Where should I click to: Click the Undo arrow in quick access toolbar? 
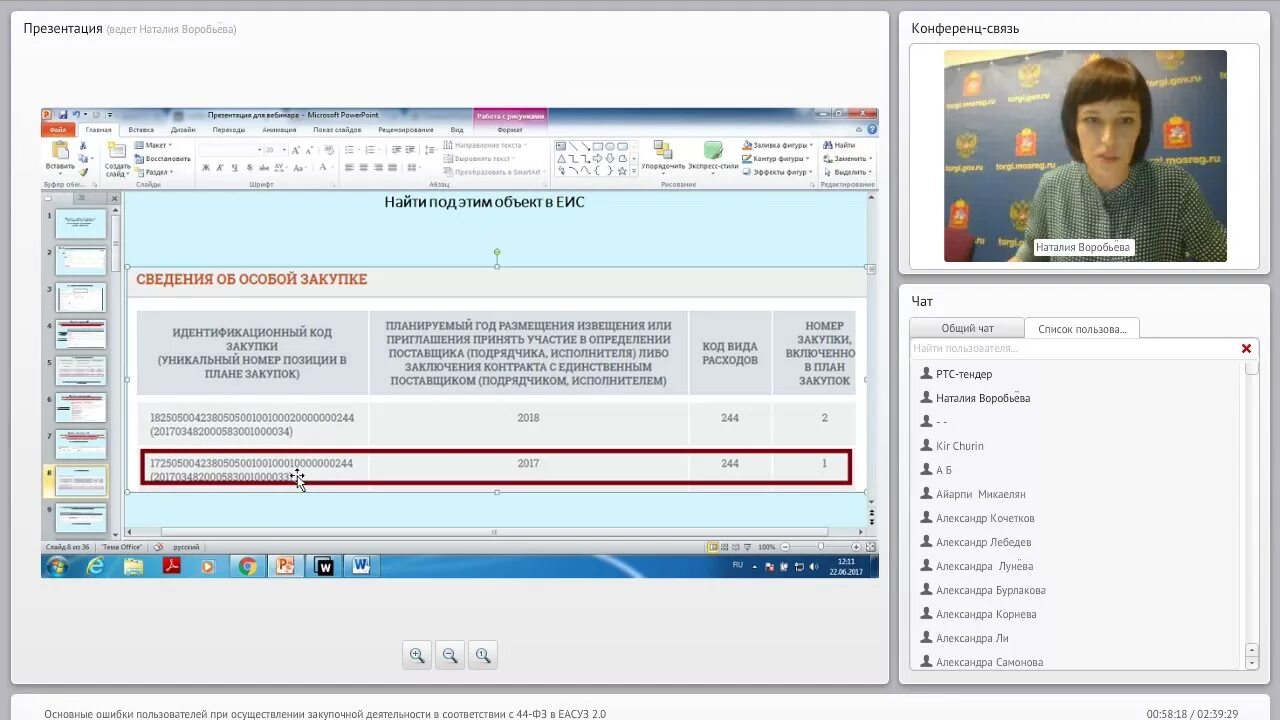[x=75, y=115]
